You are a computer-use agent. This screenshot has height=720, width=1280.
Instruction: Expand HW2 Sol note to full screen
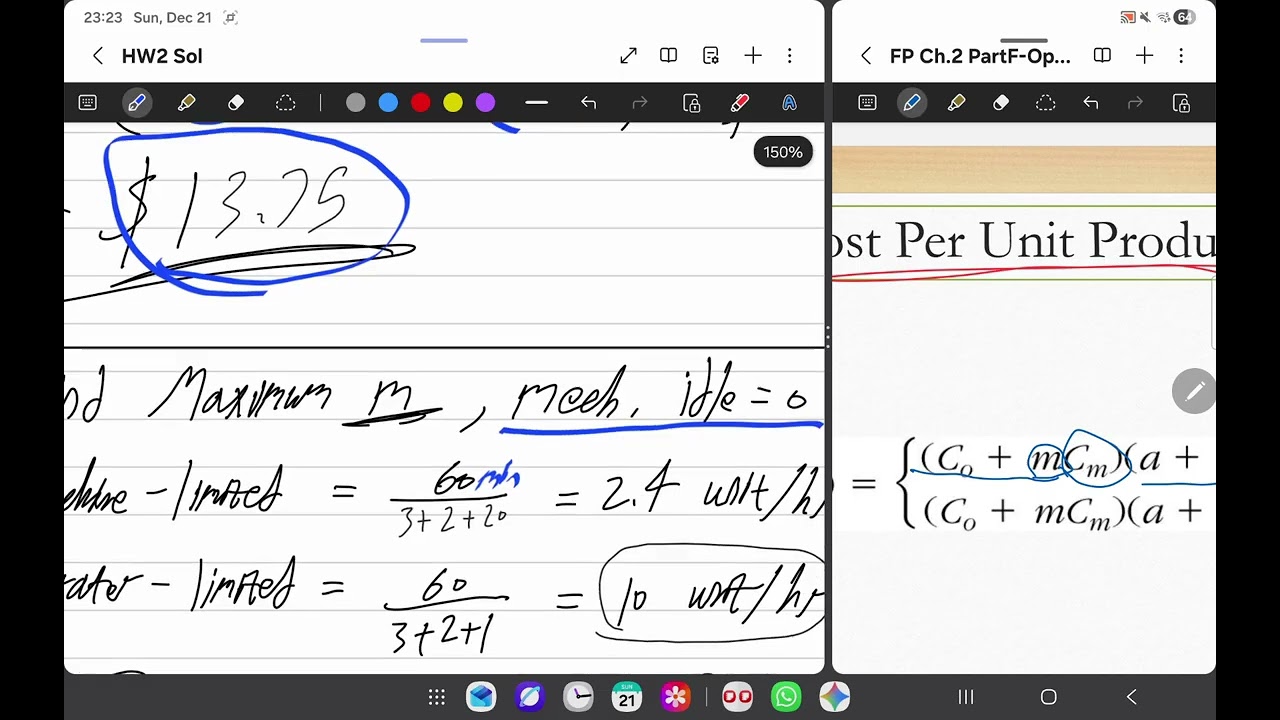pos(628,56)
